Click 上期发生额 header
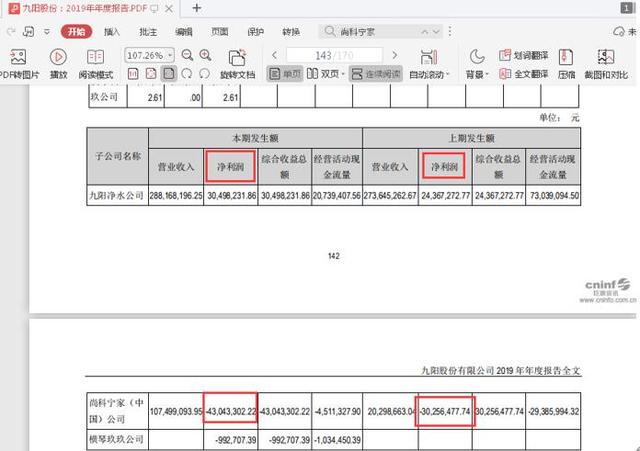The width and height of the screenshot is (640, 451). 471,138
